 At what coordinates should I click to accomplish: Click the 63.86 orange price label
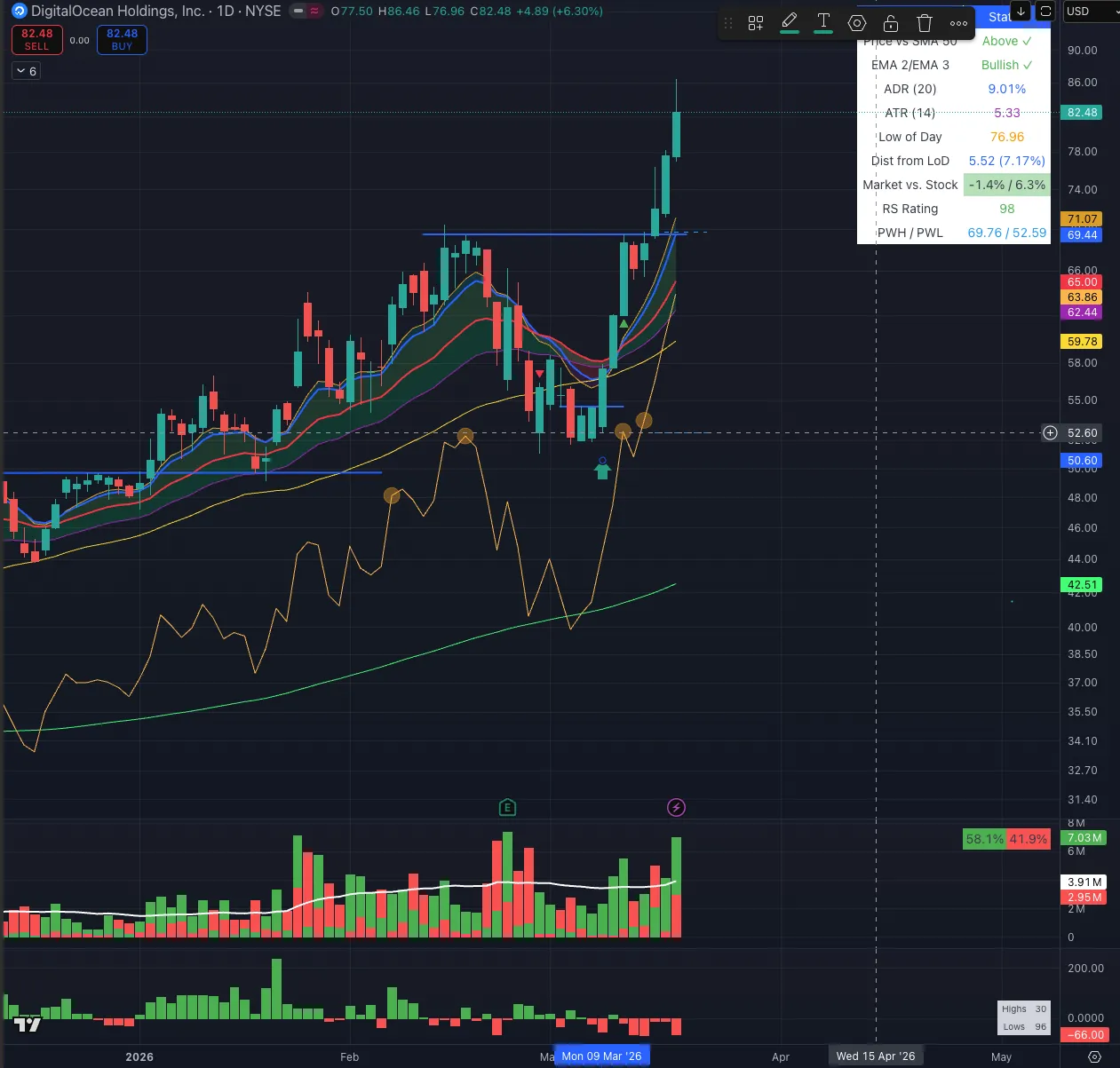[x=1083, y=297]
